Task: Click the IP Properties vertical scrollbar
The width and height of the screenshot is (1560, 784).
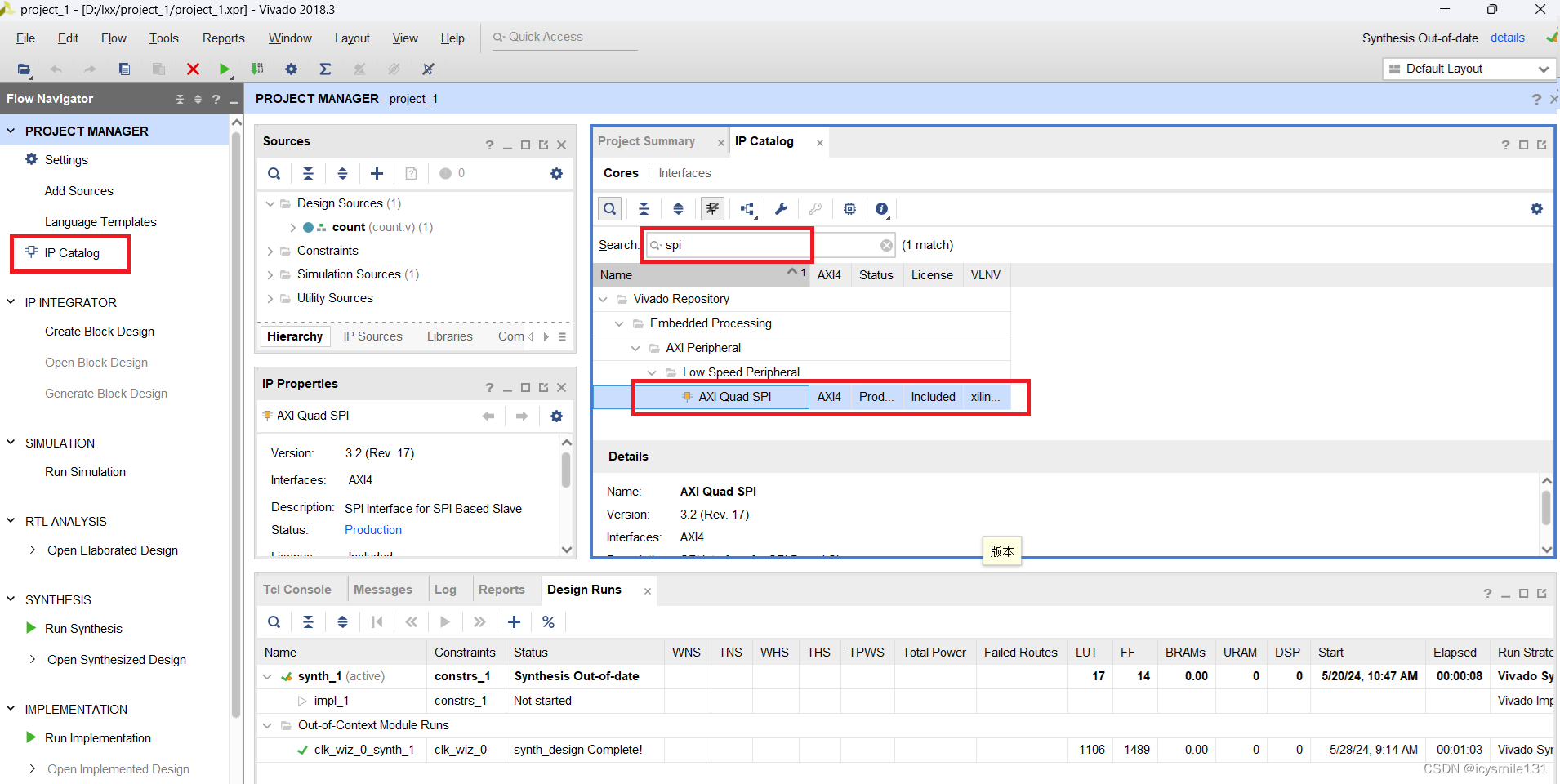Action: click(566, 470)
